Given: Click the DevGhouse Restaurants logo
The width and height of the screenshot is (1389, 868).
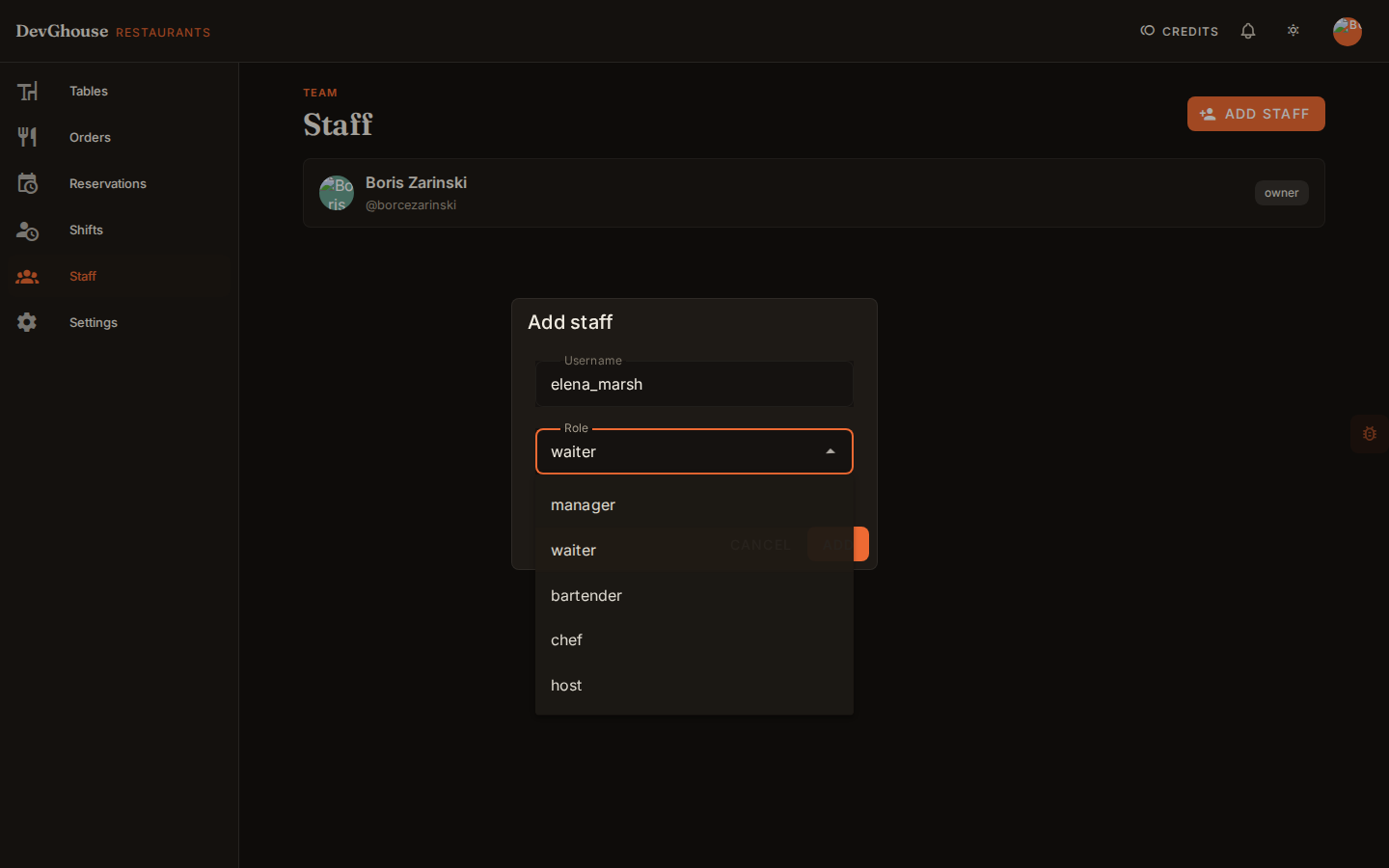Looking at the screenshot, I should click(113, 31).
